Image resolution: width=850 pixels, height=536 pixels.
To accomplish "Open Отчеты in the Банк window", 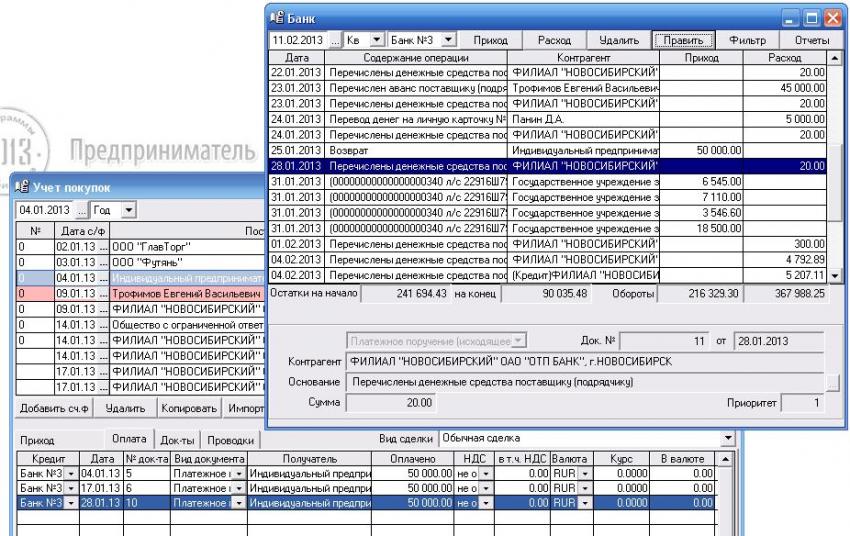I will 811,40.
